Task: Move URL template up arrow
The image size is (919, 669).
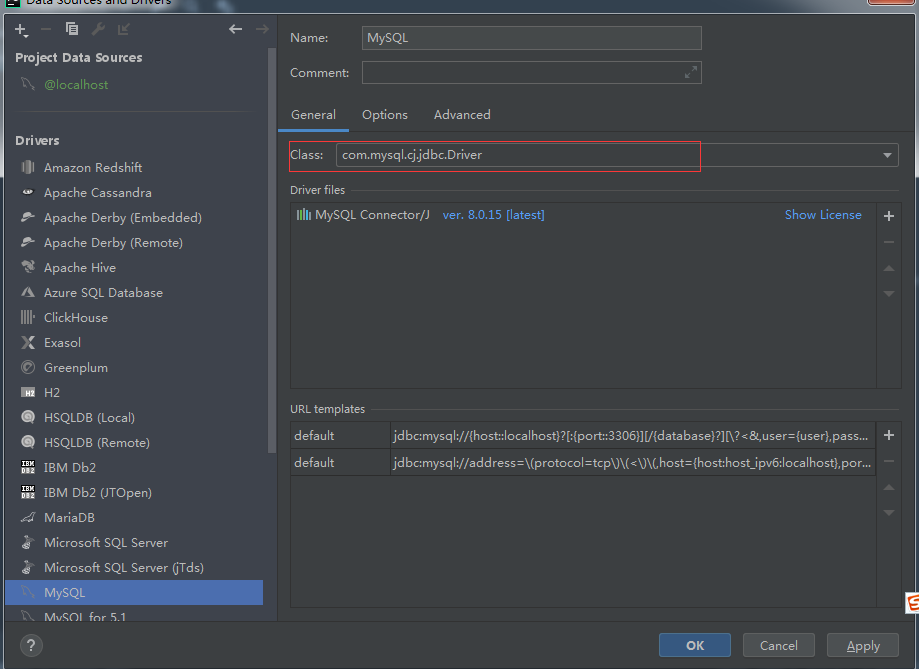Action: pos(889,487)
